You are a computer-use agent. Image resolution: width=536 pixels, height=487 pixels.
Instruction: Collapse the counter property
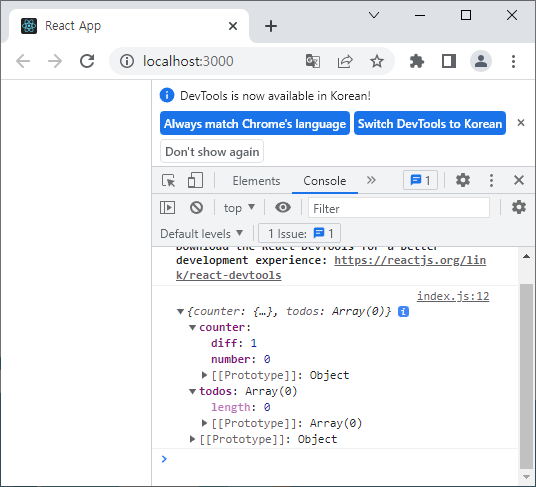point(192,328)
